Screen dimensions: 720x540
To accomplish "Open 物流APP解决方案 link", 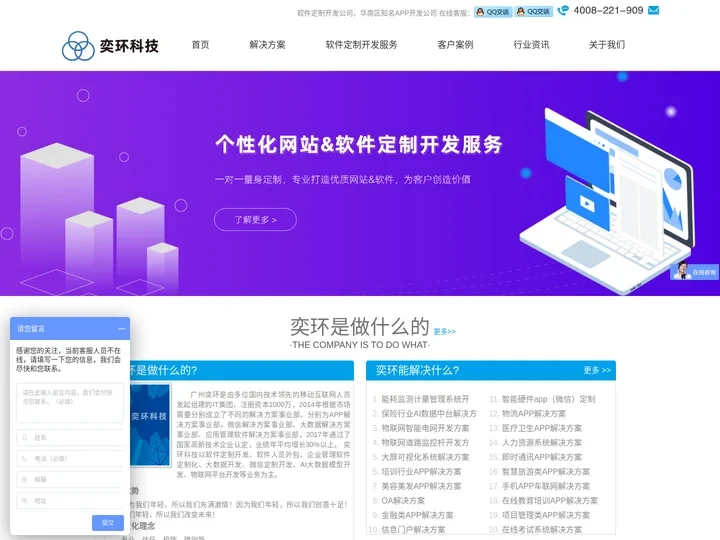I will (x=534, y=414).
